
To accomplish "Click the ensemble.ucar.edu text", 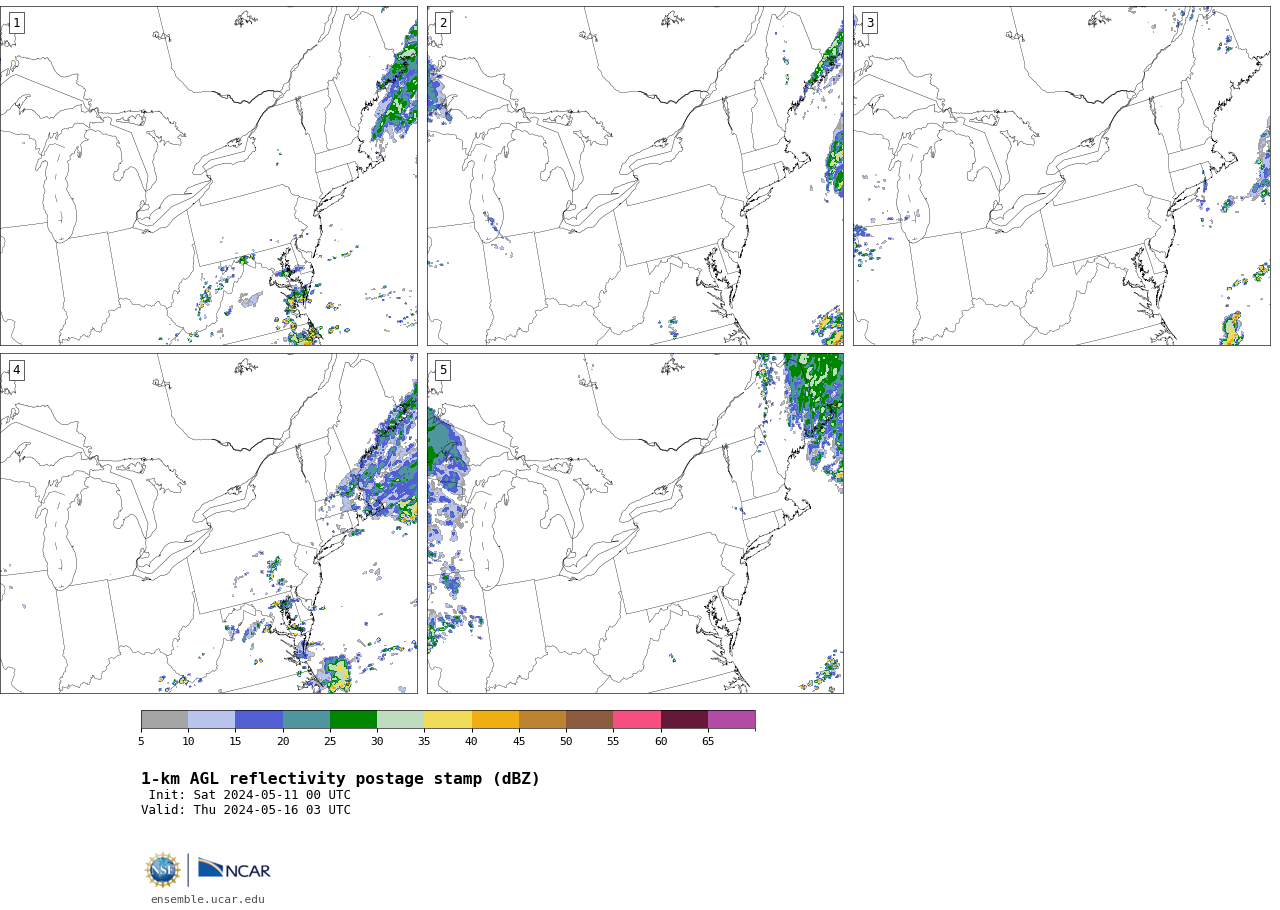I will [x=208, y=900].
